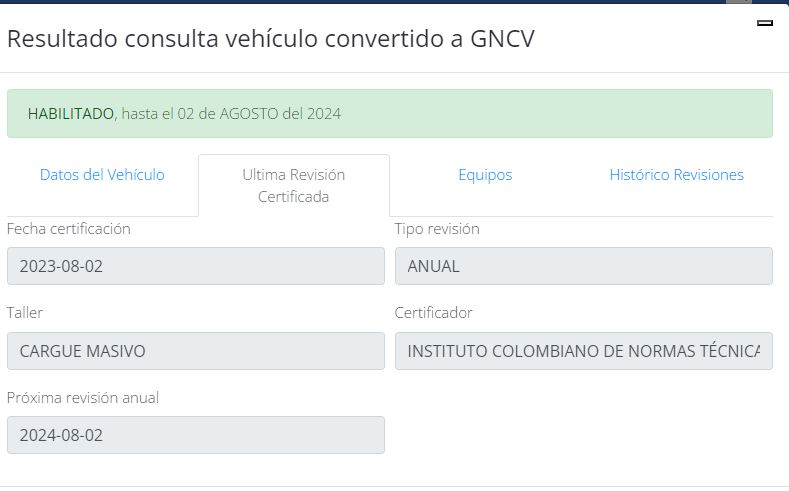Click the Próxima revisión anual field showing 2024-08-02
This screenshot has height=491, width=789.
tap(195, 435)
